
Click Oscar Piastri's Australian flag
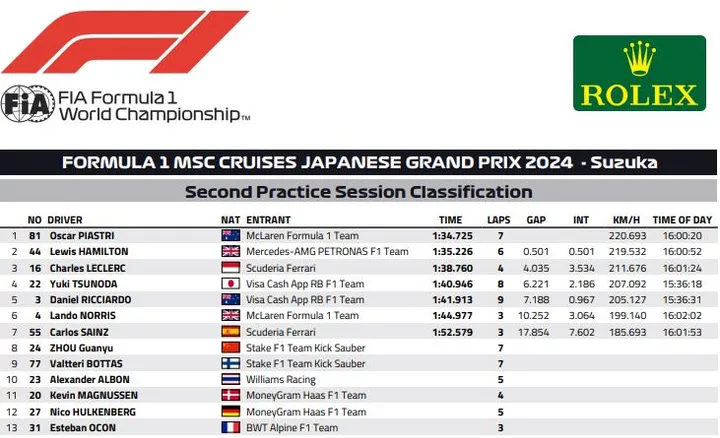[x=231, y=236]
